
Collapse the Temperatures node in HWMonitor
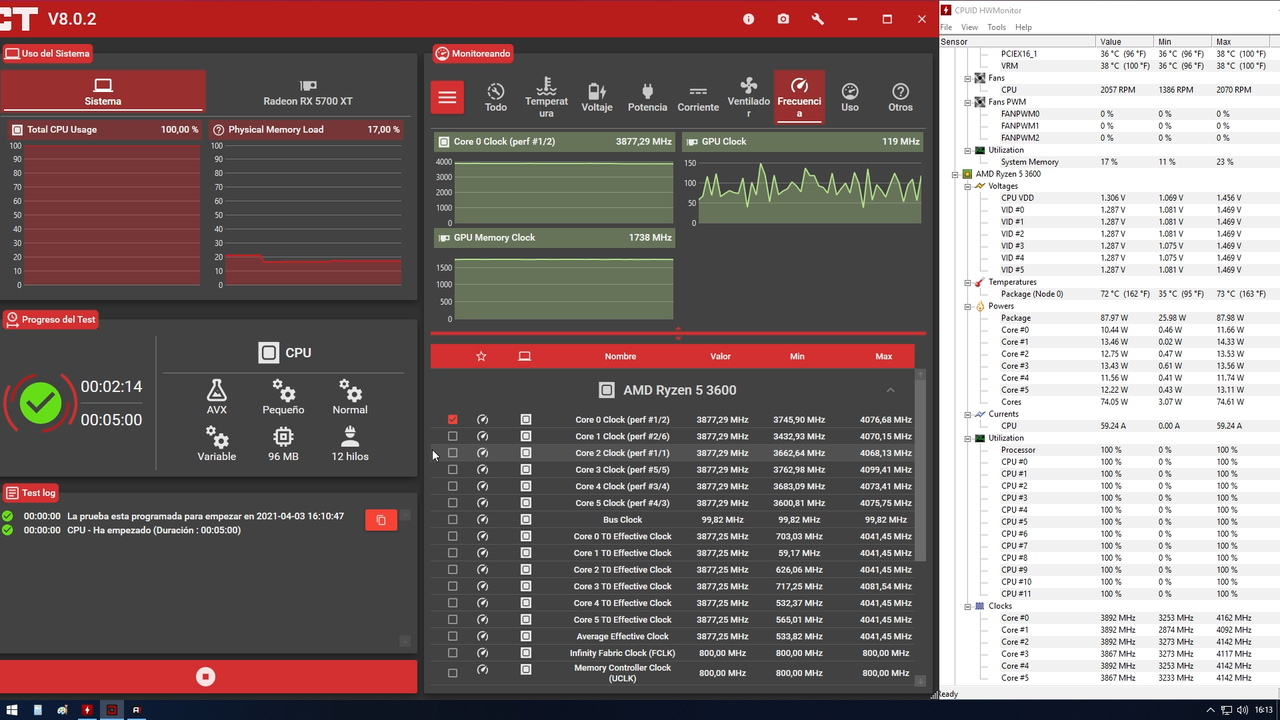pos(968,282)
